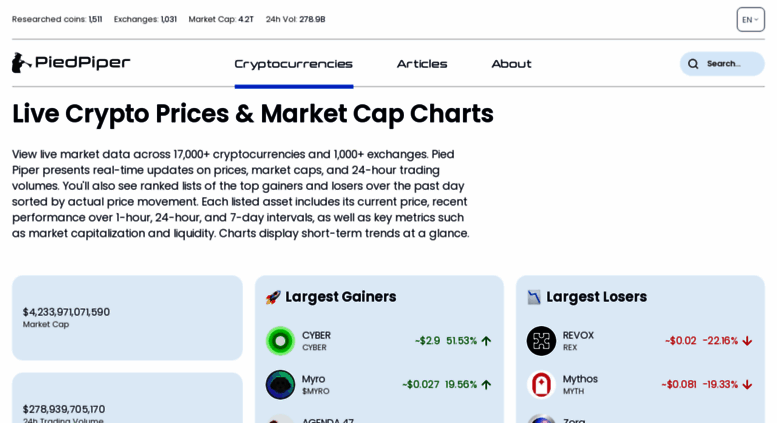Screen dimensions: 777x423
Task: Click the rocket icon beside Largest Gainers
Action: click(273, 297)
